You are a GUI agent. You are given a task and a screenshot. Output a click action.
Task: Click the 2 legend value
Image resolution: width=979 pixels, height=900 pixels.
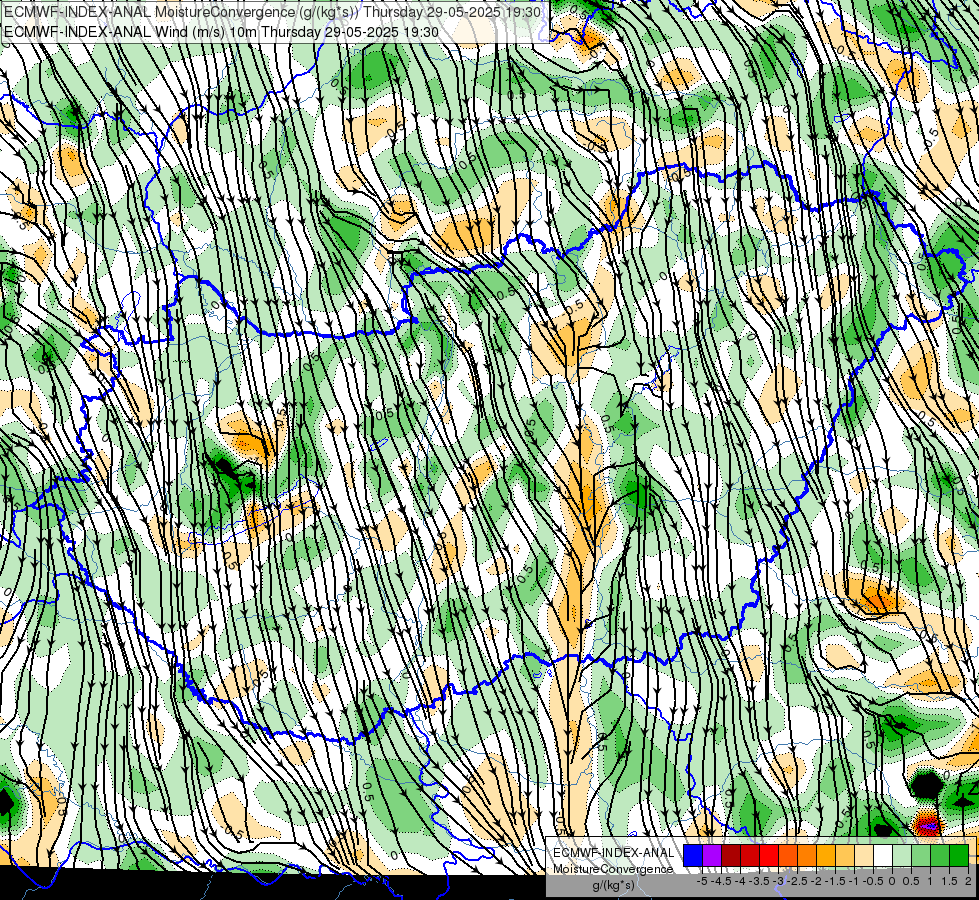[968, 881]
